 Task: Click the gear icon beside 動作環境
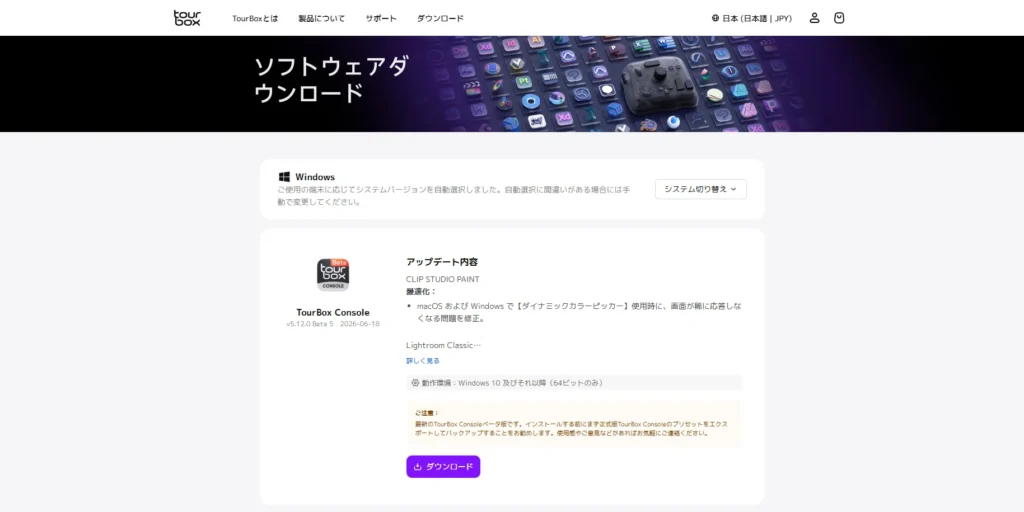tap(415, 383)
